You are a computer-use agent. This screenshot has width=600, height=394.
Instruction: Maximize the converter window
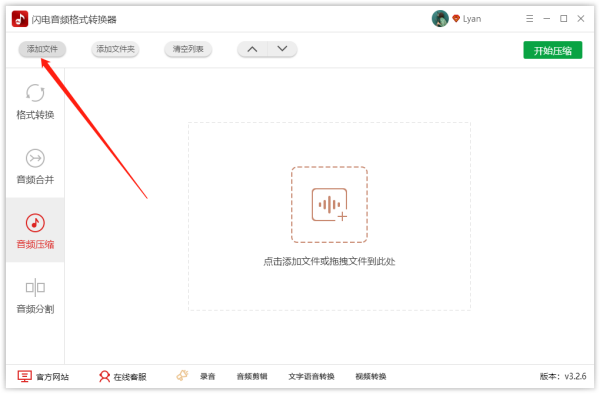564,18
